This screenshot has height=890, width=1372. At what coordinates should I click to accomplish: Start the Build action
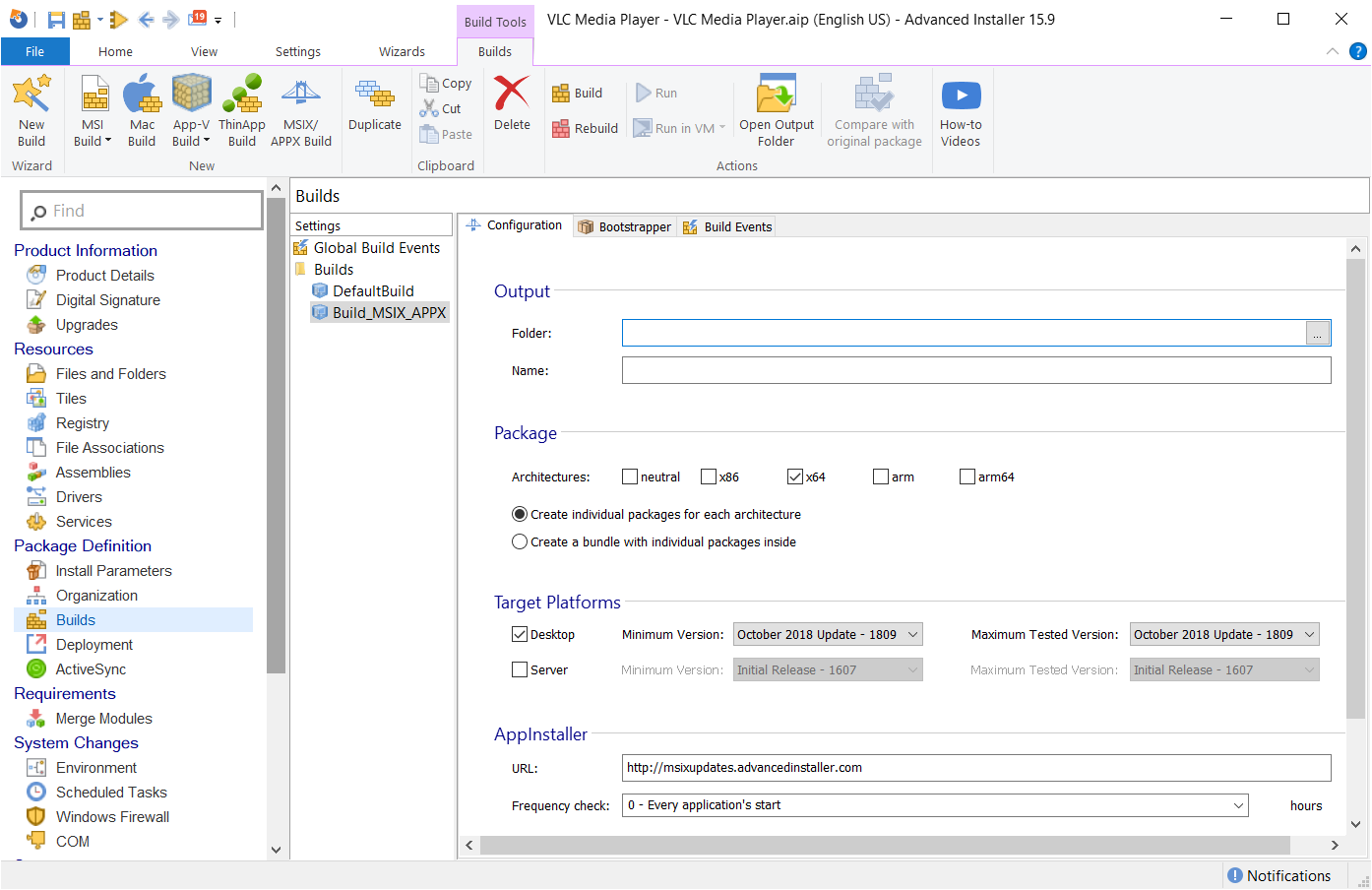pyautogui.click(x=578, y=94)
